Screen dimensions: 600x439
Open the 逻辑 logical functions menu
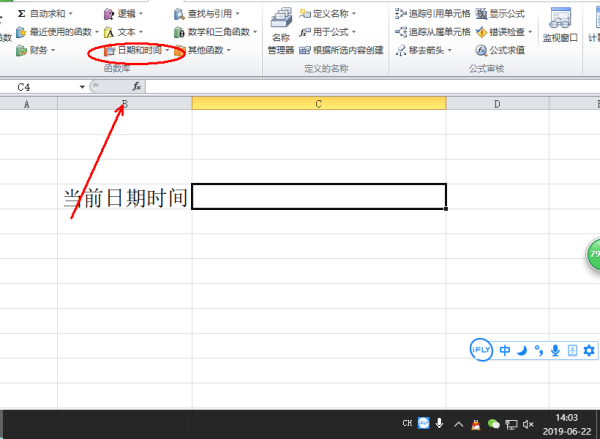[123, 14]
